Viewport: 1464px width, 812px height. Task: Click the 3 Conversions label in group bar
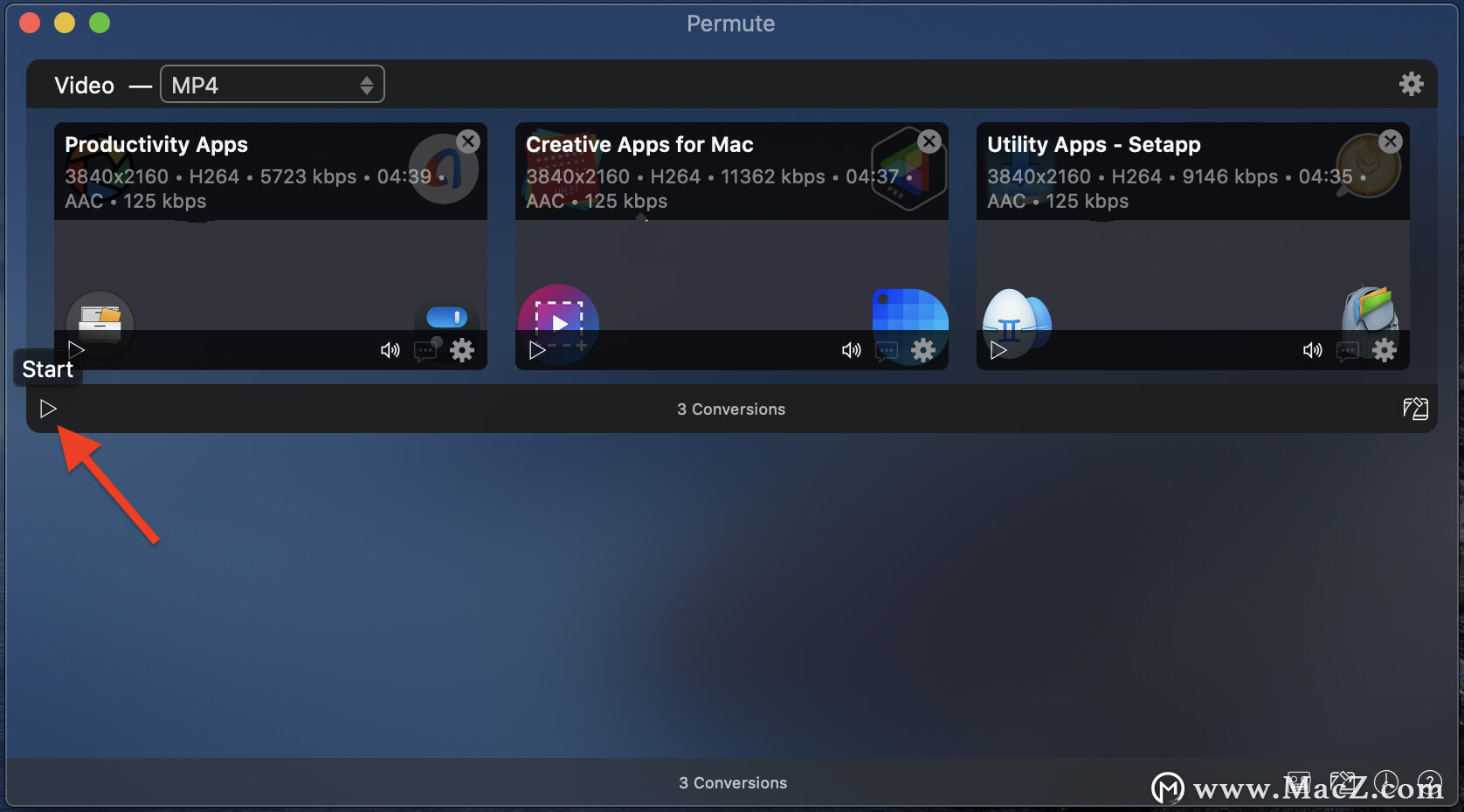click(731, 409)
